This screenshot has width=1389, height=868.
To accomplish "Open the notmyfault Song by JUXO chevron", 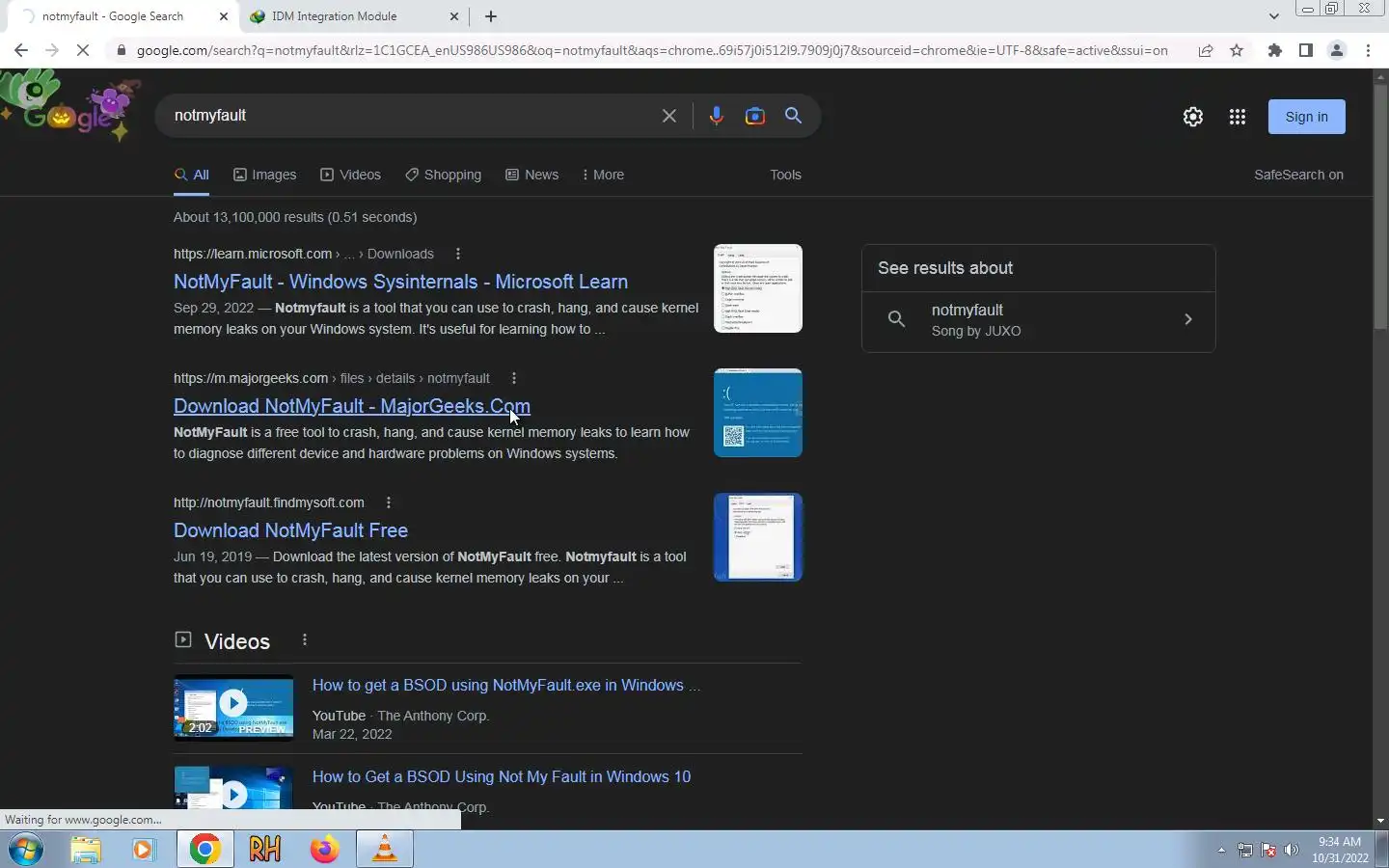I will [1188, 319].
